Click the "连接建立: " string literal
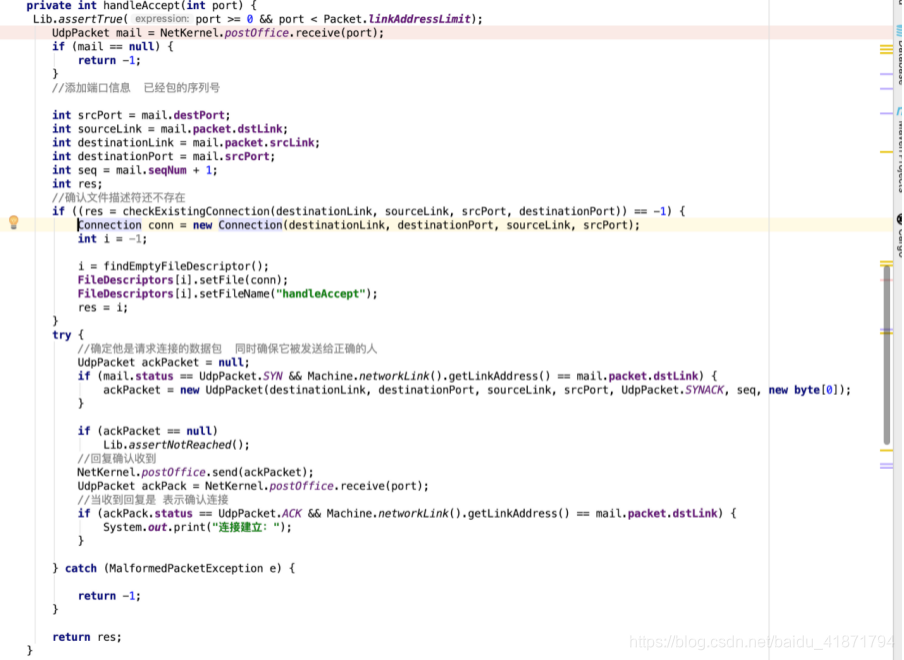 (246, 527)
